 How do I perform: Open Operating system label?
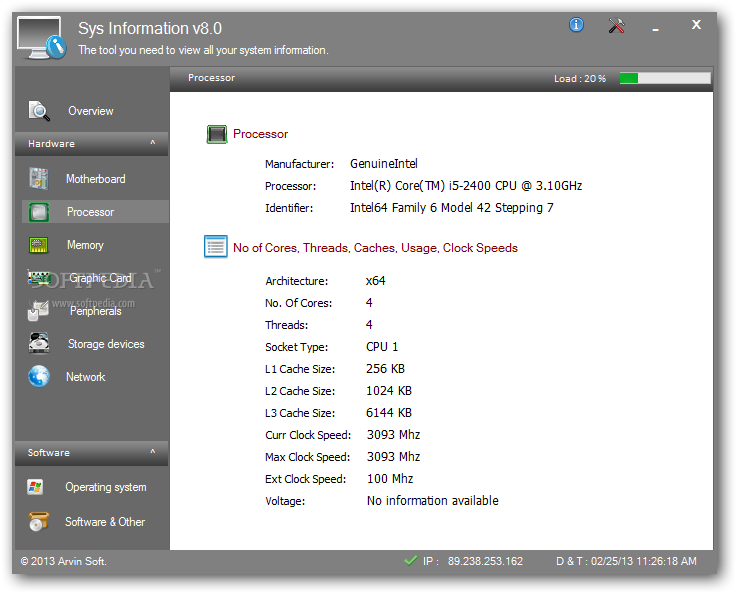click(x=106, y=487)
